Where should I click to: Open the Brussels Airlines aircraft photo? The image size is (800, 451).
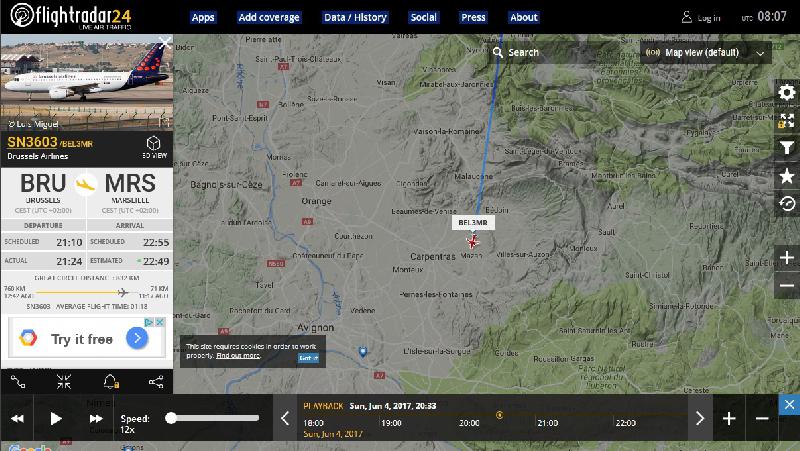87,82
